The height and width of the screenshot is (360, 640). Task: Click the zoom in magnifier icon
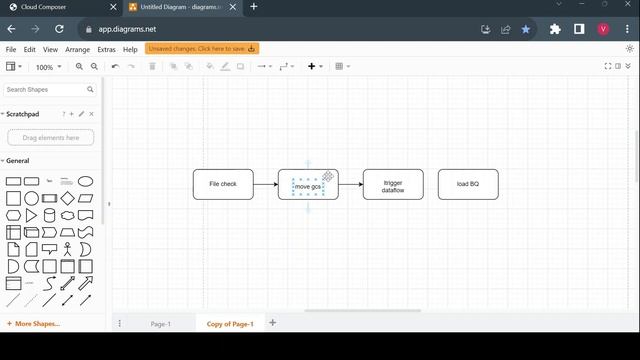(79, 66)
